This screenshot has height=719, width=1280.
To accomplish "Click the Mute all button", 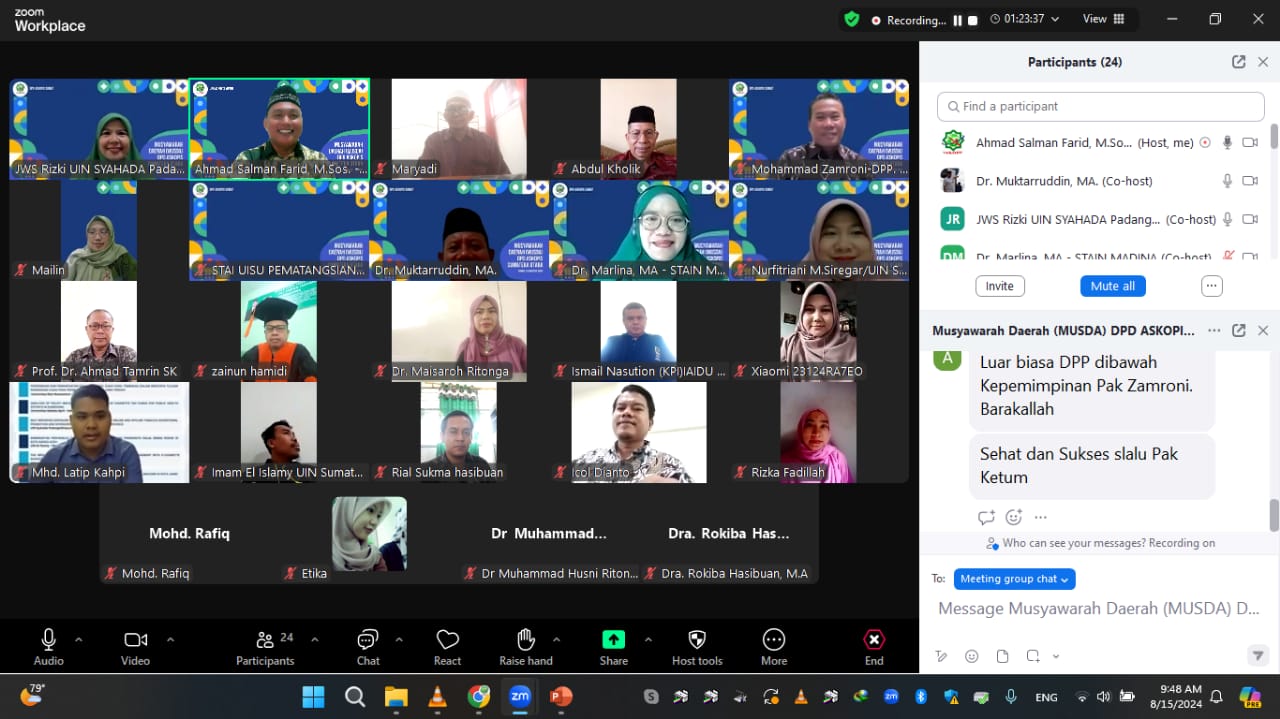I will click(x=1112, y=286).
